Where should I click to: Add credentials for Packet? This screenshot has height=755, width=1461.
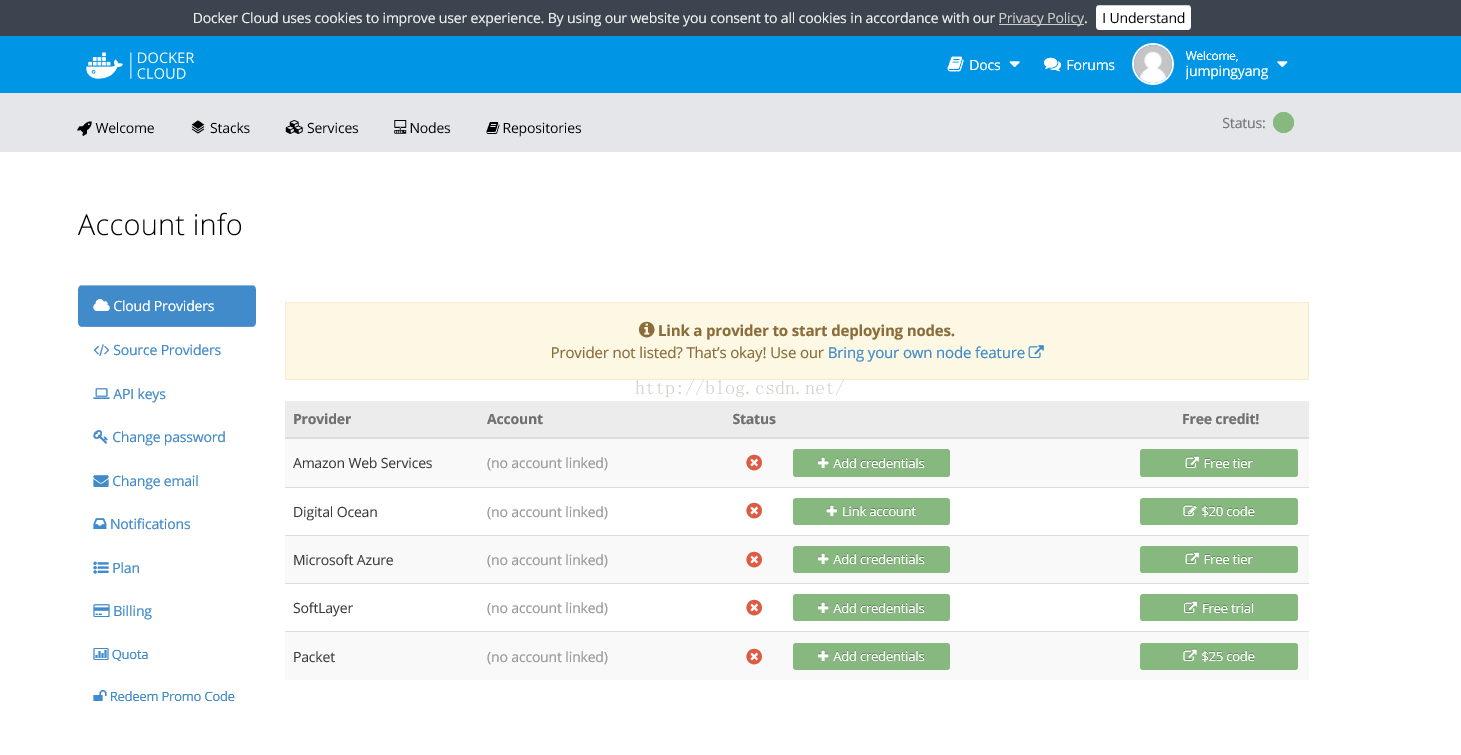click(871, 656)
